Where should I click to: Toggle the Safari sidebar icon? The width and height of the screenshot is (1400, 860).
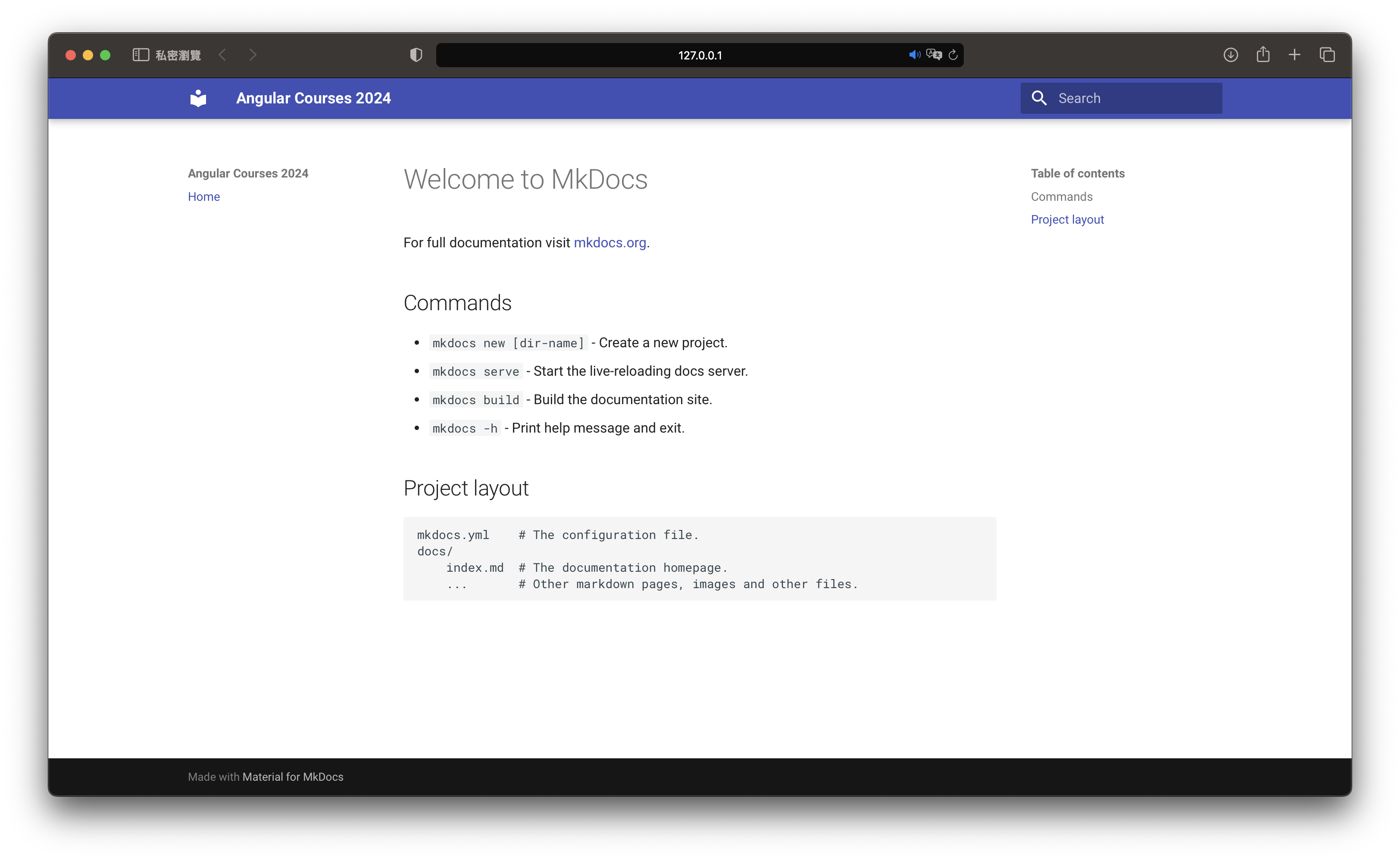pyautogui.click(x=141, y=55)
